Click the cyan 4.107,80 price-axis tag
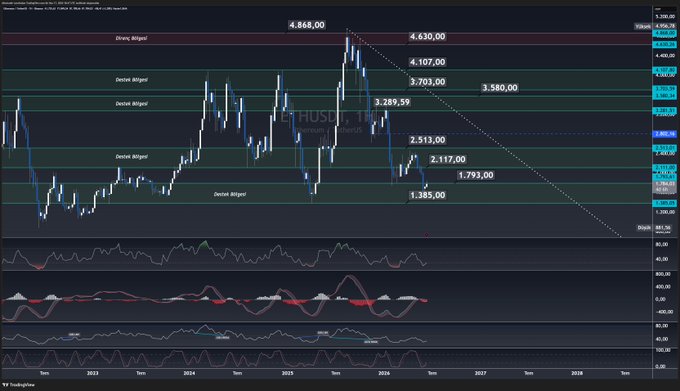680x391 pixels. [665, 70]
